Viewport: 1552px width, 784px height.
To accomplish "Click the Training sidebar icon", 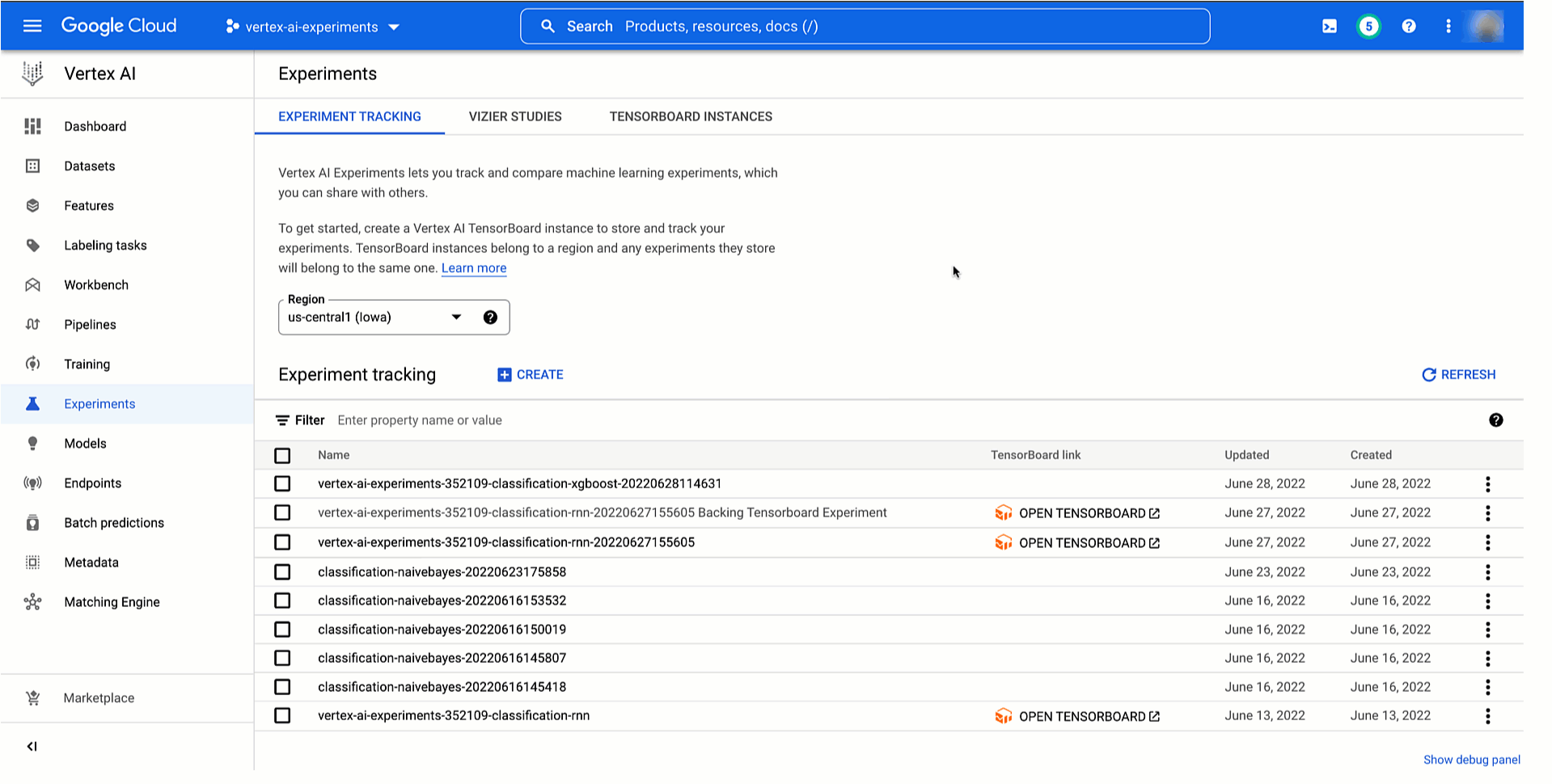I will click(x=32, y=364).
